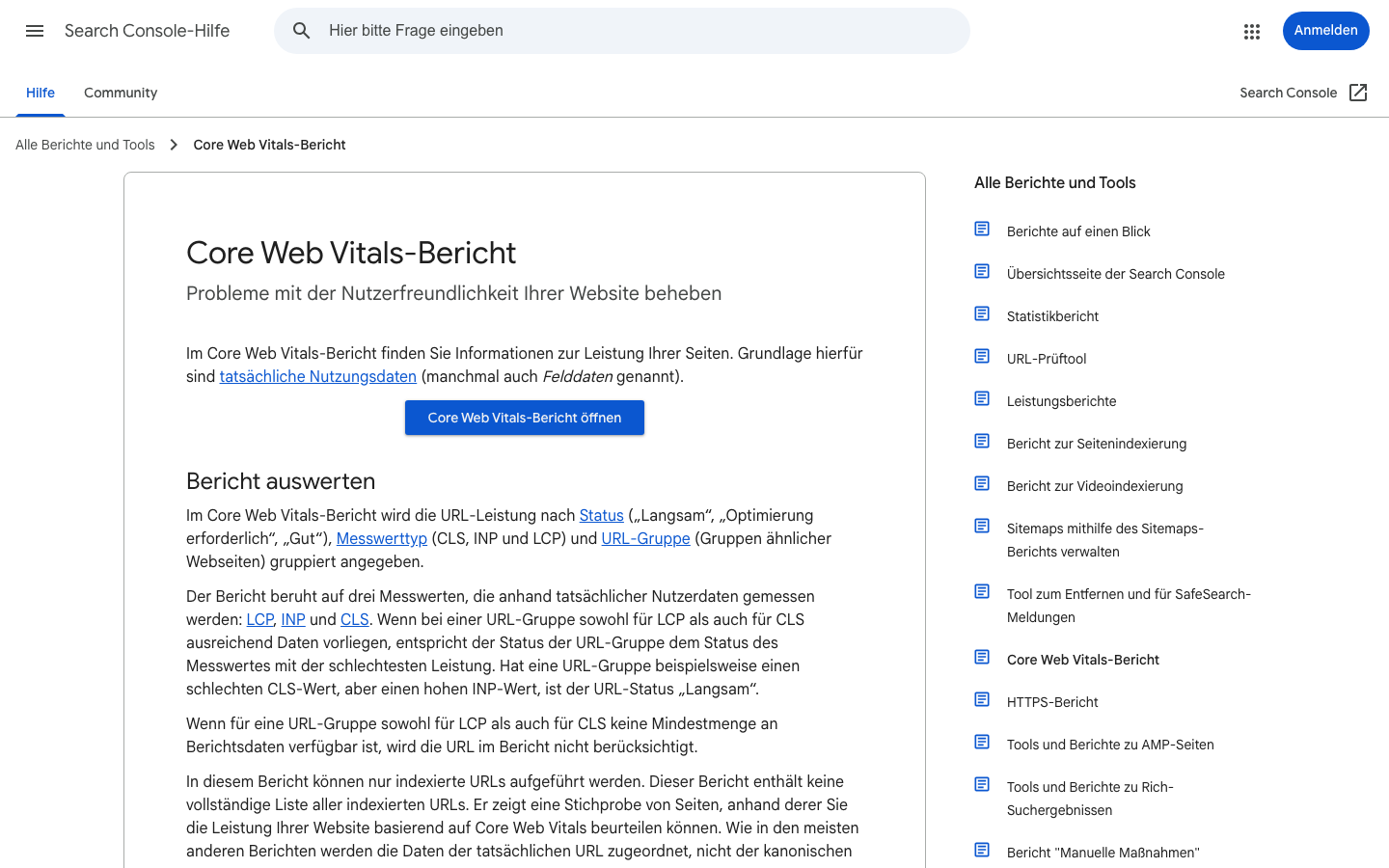Click the article icon next to Manuelle Maßnahmen
Image resolution: width=1389 pixels, height=868 pixels.
click(982, 850)
